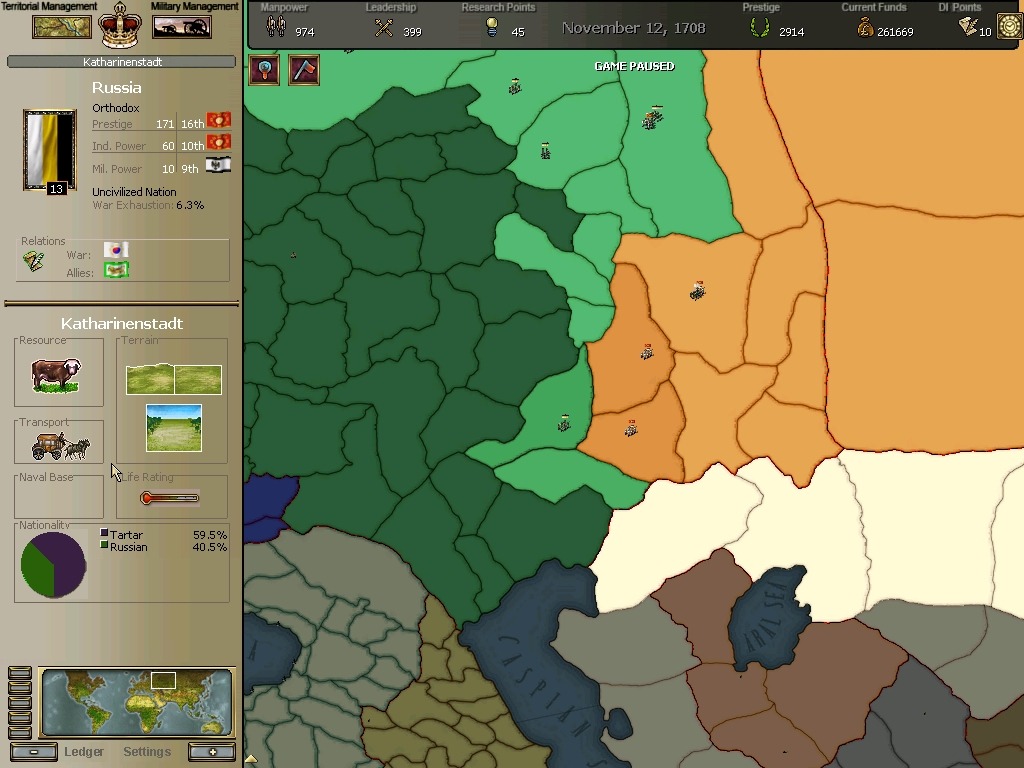Click the axe with red flag icon
This screenshot has width=1024, height=768.
(x=304, y=70)
